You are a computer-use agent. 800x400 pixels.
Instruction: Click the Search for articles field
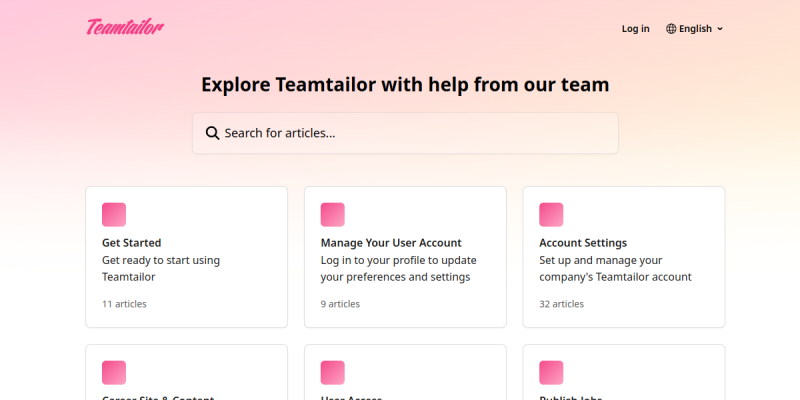point(405,133)
